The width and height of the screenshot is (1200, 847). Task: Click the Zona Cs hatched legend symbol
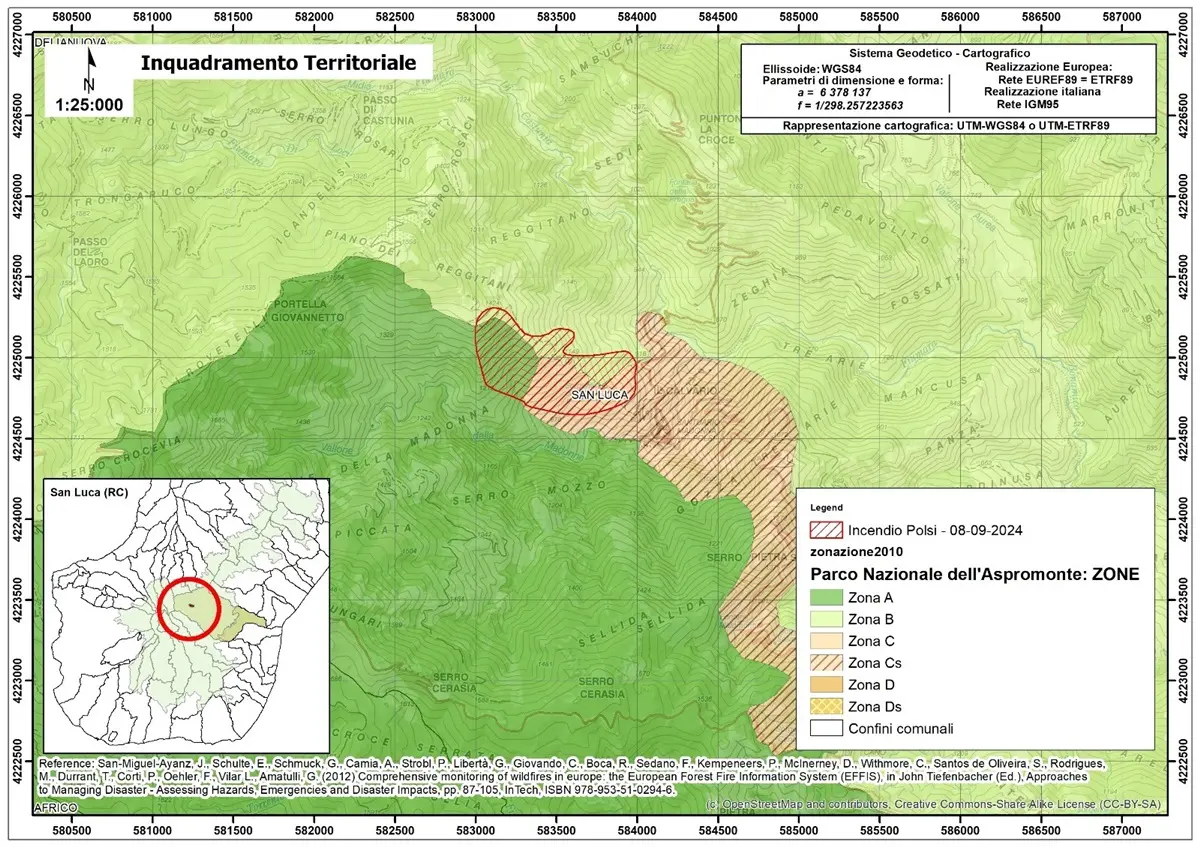click(x=826, y=663)
